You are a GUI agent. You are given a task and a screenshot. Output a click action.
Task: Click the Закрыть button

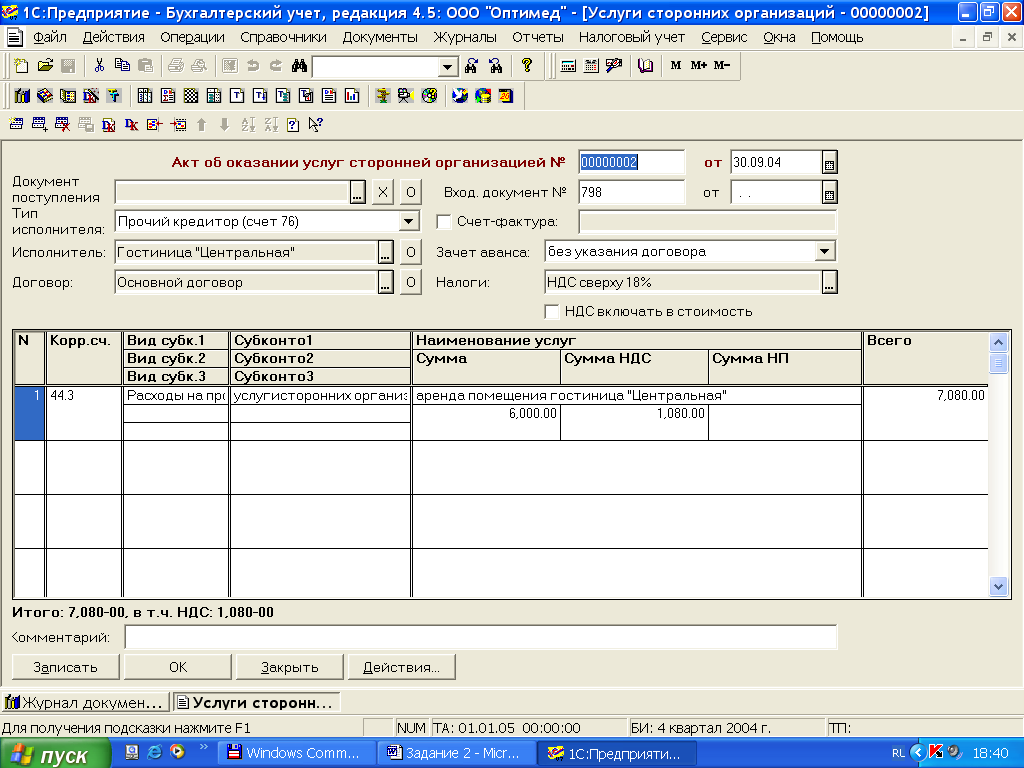[x=289, y=667]
